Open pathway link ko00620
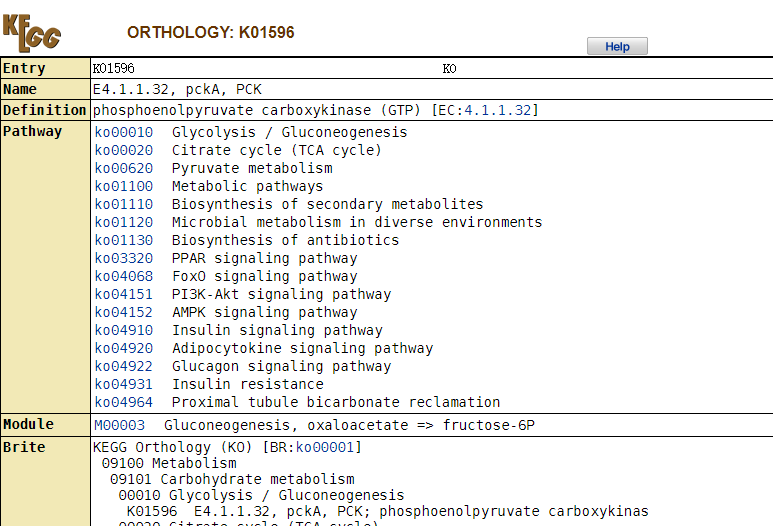 pos(124,168)
